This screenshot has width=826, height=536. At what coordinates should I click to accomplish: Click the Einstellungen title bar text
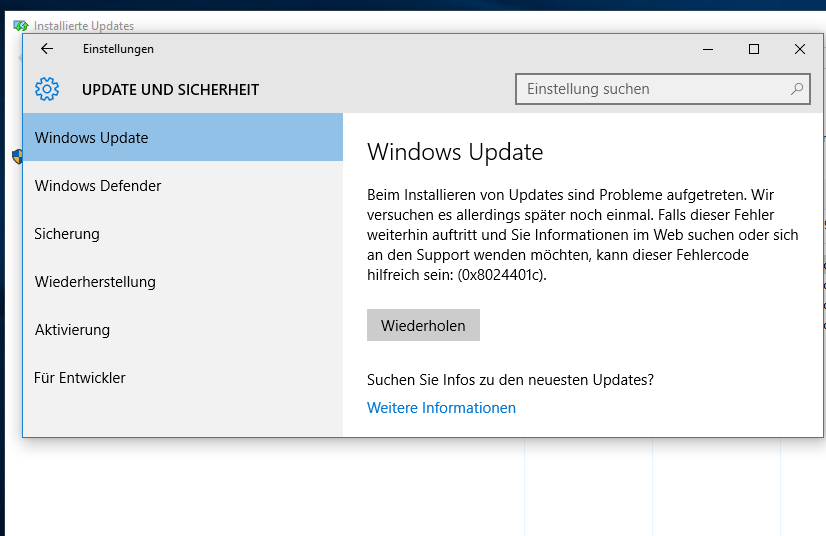point(118,49)
